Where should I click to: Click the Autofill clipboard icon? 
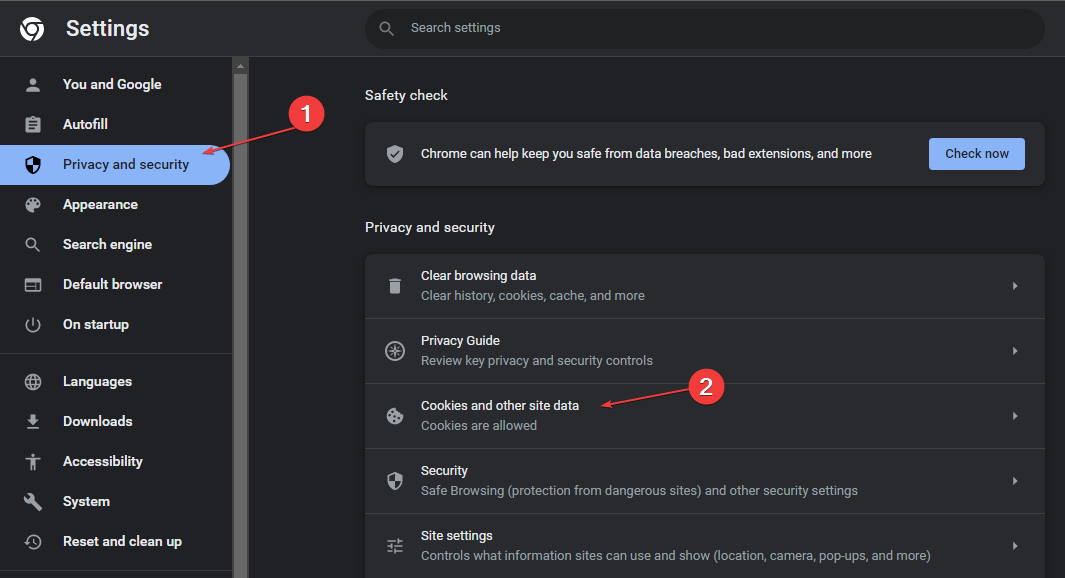33,125
